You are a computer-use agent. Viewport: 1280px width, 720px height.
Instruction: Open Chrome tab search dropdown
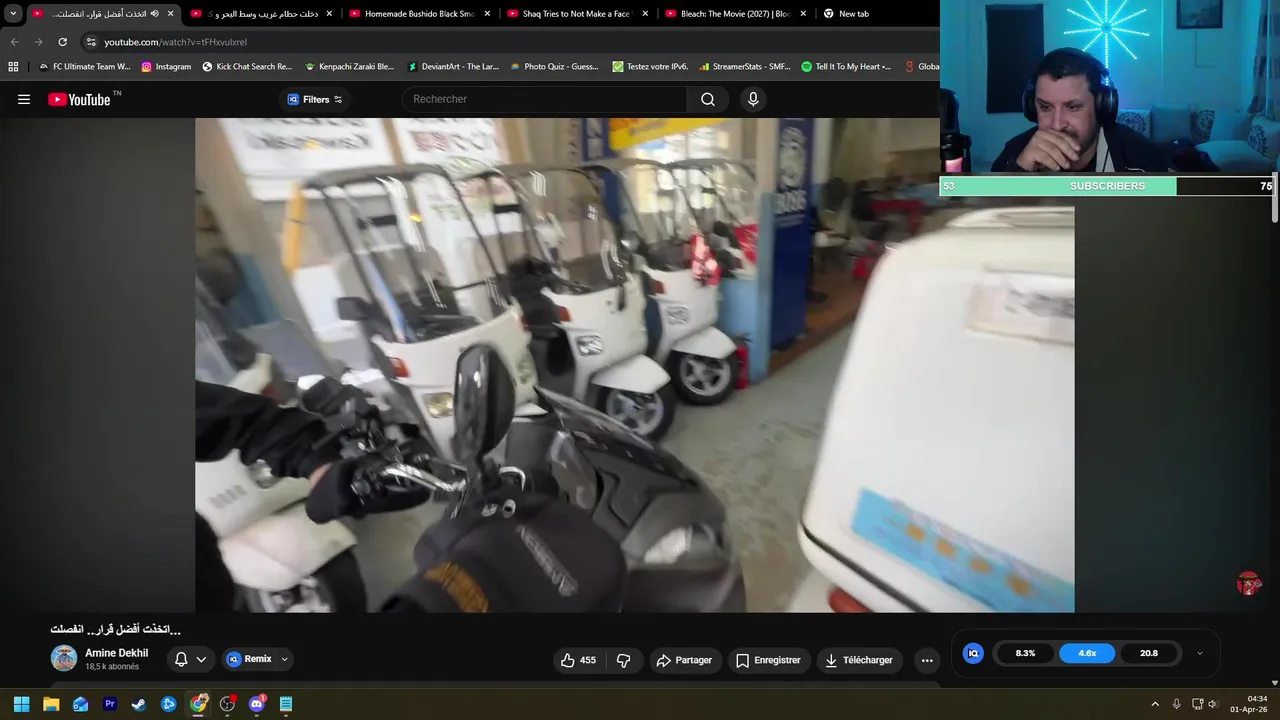(x=13, y=14)
